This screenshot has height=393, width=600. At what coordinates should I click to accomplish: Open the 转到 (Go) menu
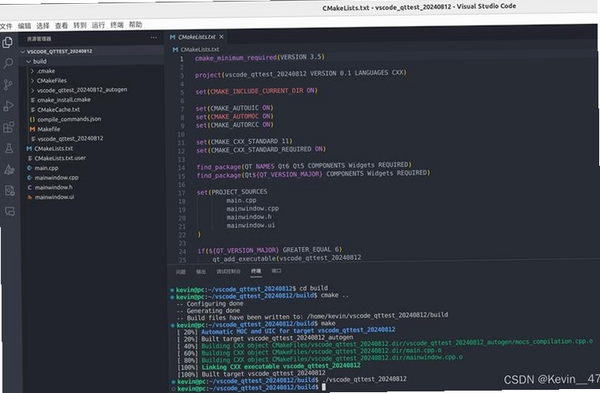click(x=80, y=25)
